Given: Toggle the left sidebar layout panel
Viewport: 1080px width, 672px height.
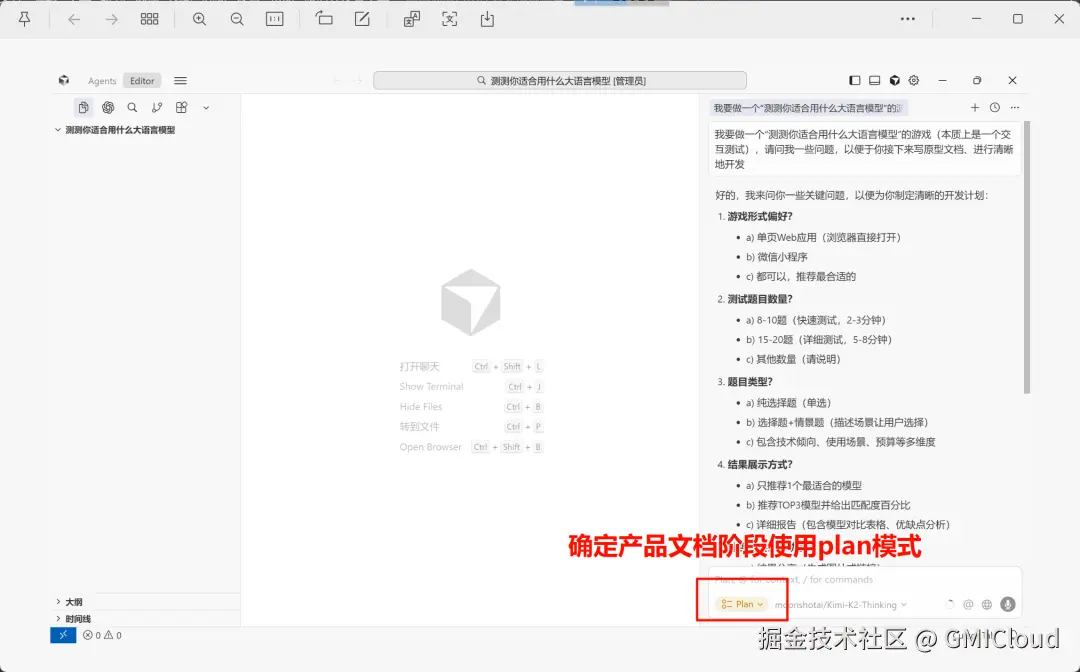Looking at the screenshot, I should point(853,80).
